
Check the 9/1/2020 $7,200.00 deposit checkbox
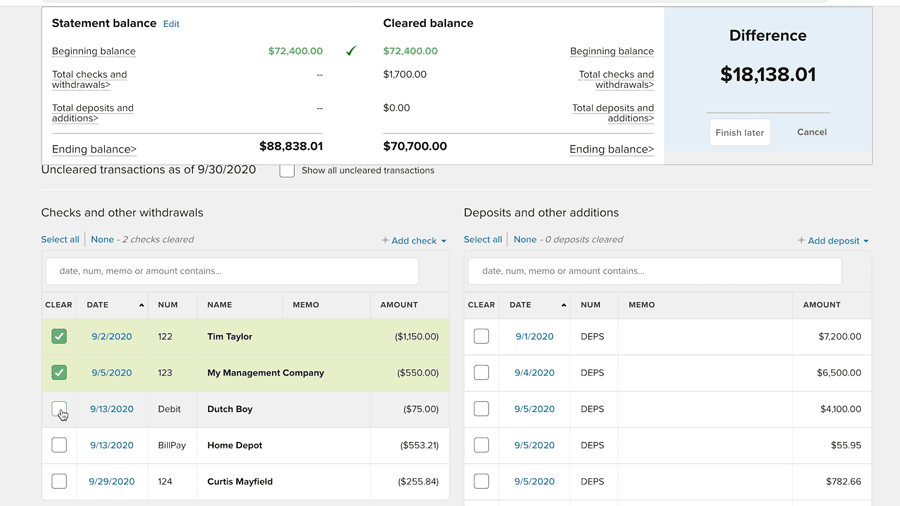(481, 337)
